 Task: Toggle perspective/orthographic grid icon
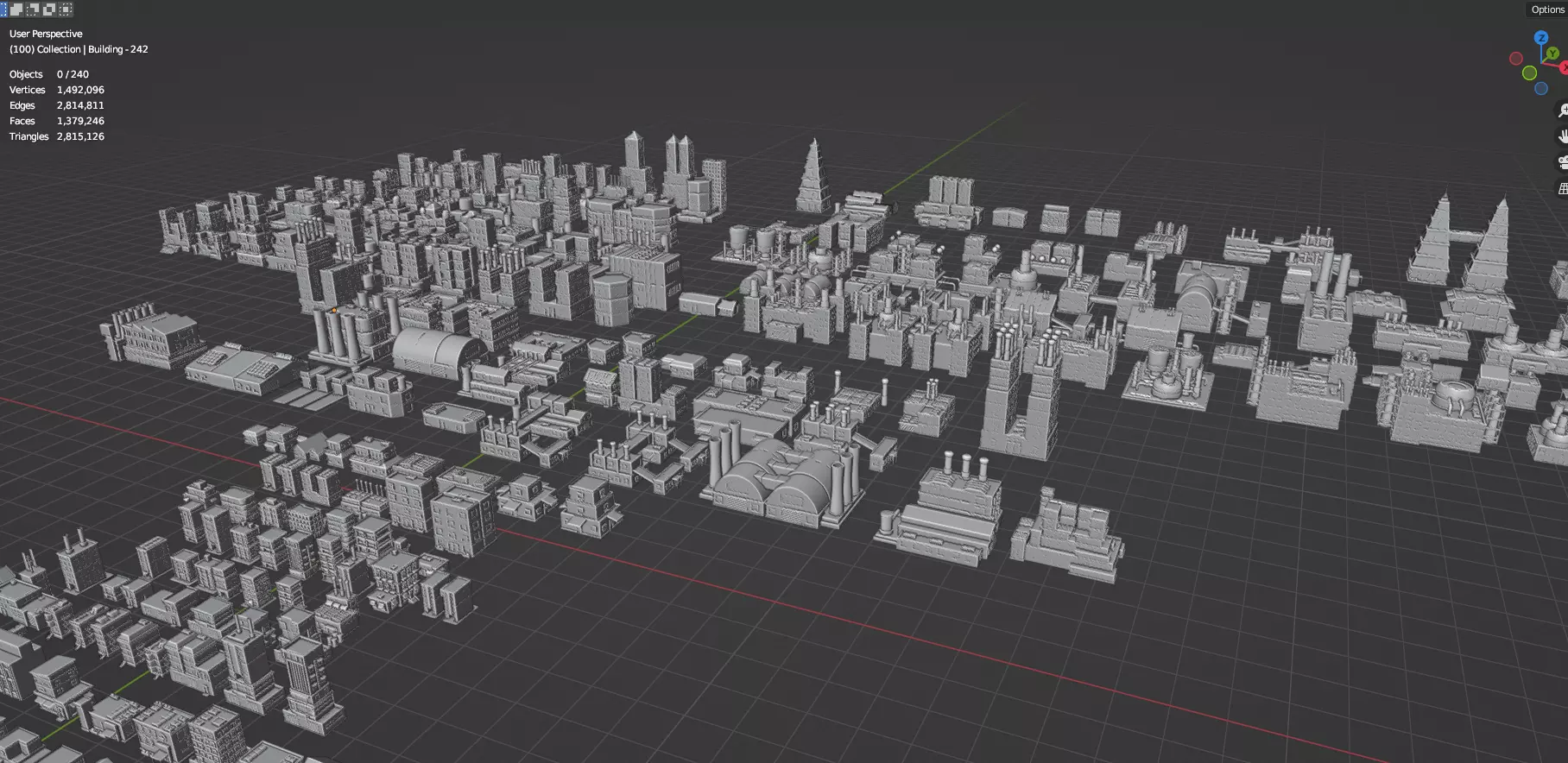click(x=1562, y=187)
